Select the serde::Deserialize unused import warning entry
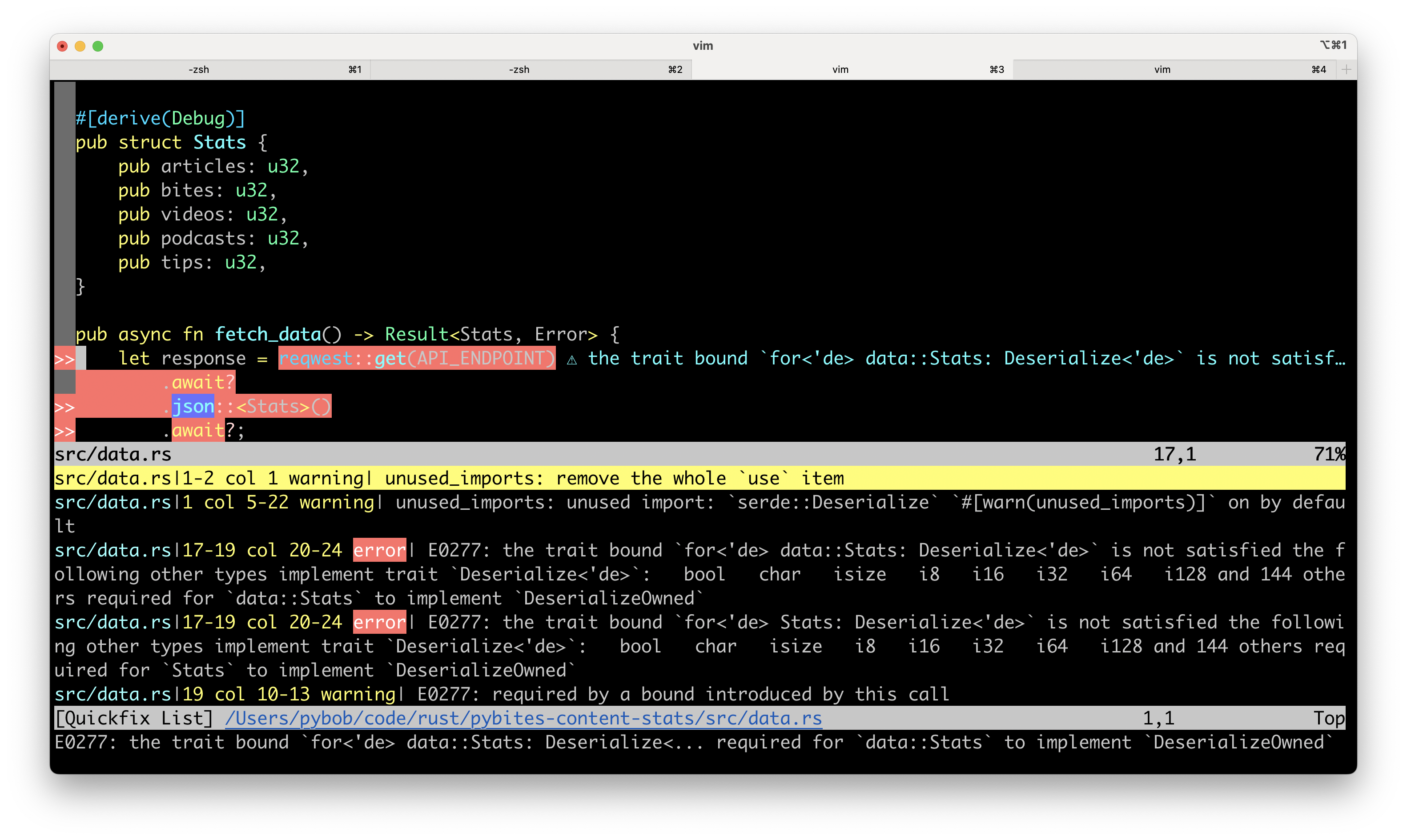Screen dimensions: 1407x840 pos(700,514)
